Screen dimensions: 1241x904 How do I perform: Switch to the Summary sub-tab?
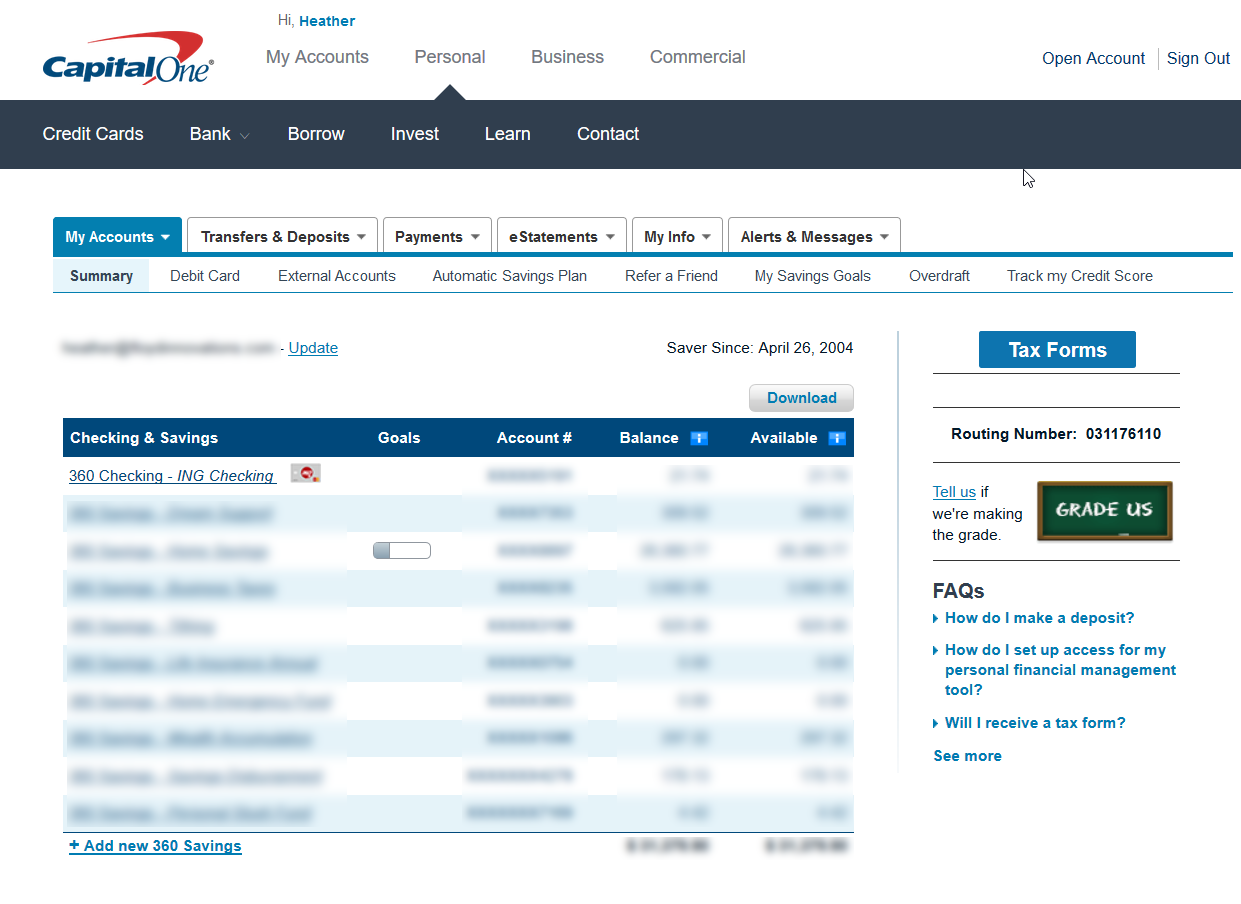coord(101,276)
